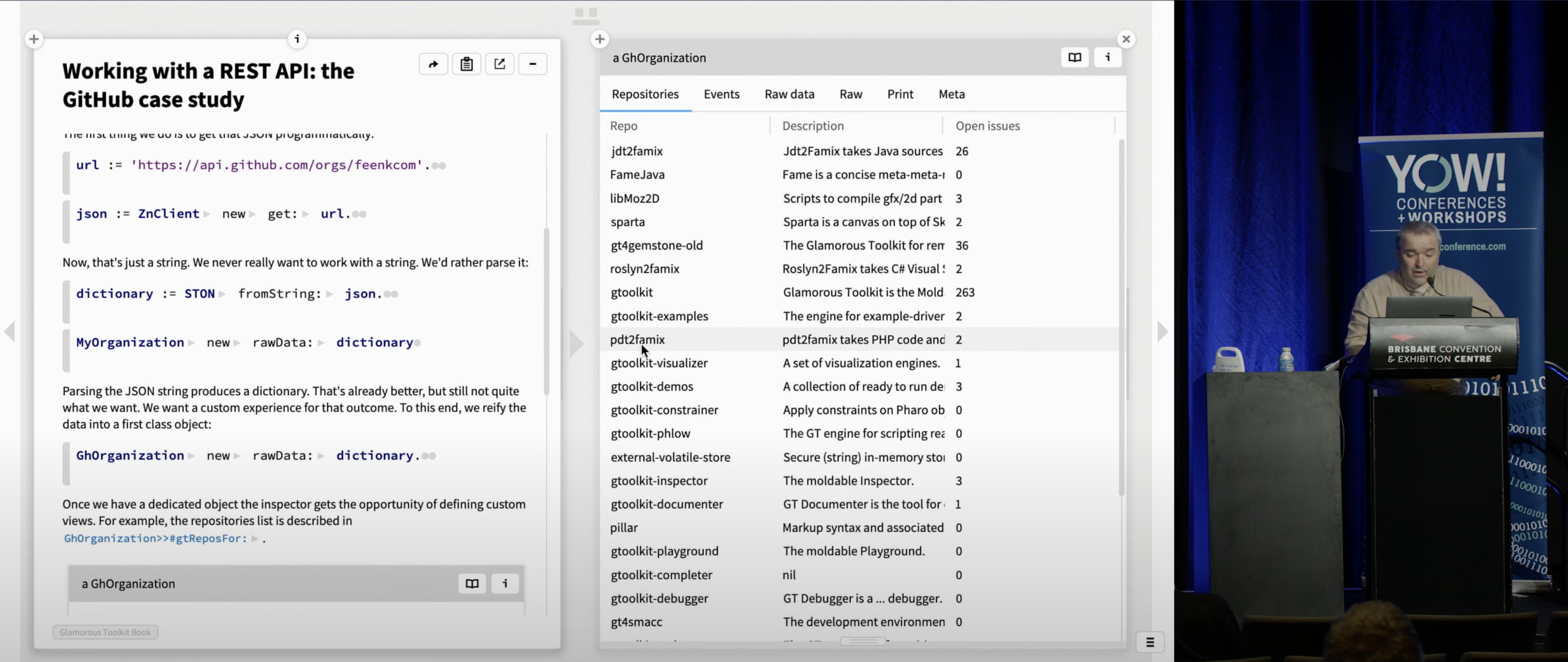This screenshot has height=662, width=1568.
Task: Click the left navigation arrow at the screen edge
Action: coord(10,331)
